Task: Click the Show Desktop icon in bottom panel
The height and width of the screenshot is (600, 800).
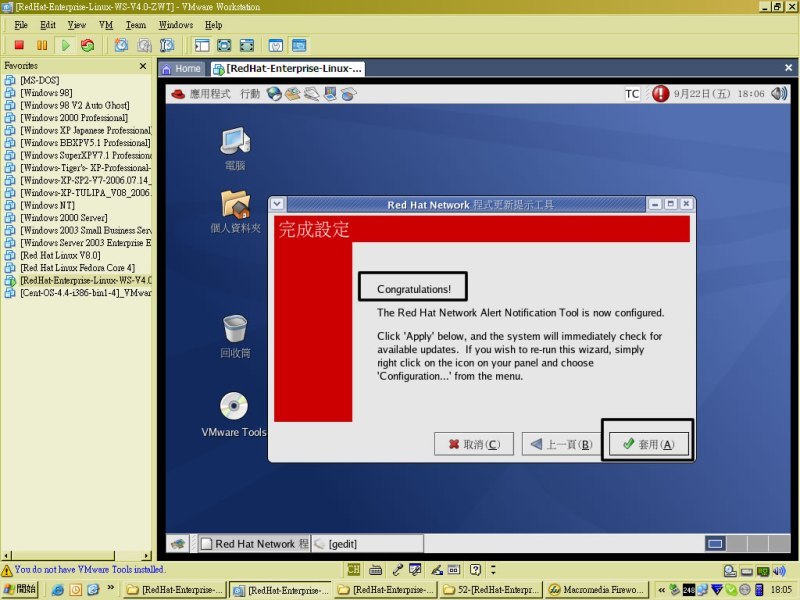Action: [x=178, y=544]
